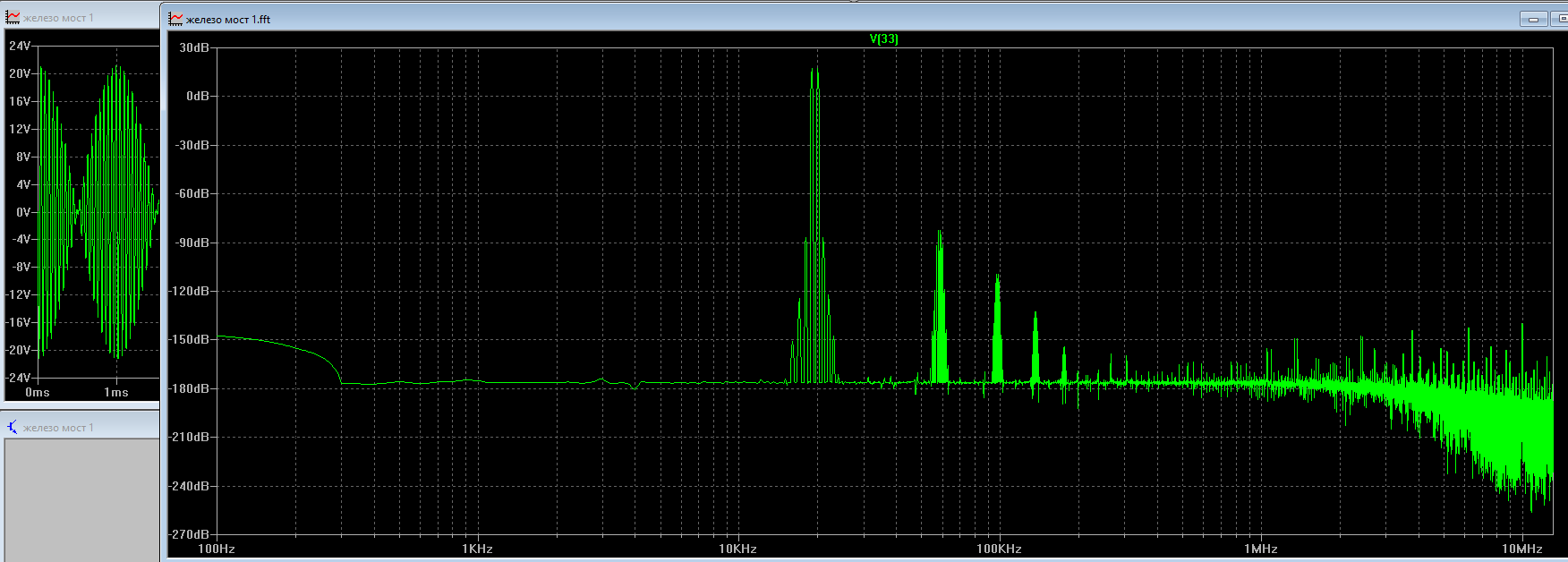The width and height of the screenshot is (1568, 562).
Task: Click the schematic window's transistor icon
Action: pos(13,428)
